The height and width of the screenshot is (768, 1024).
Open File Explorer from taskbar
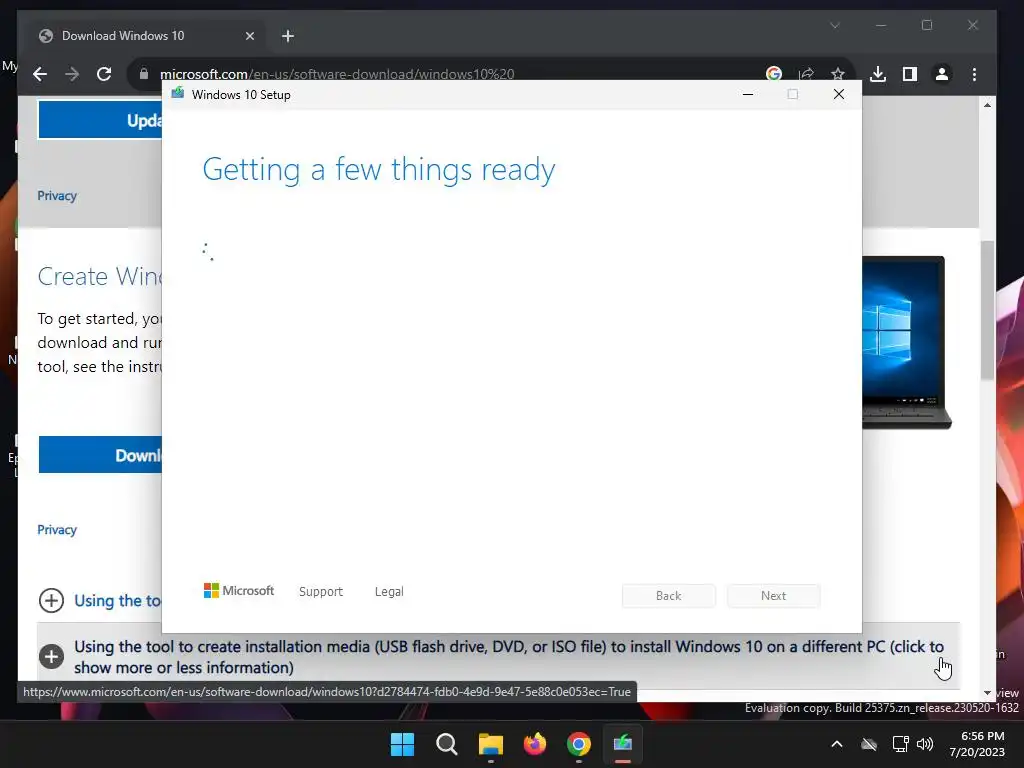tap(490, 744)
